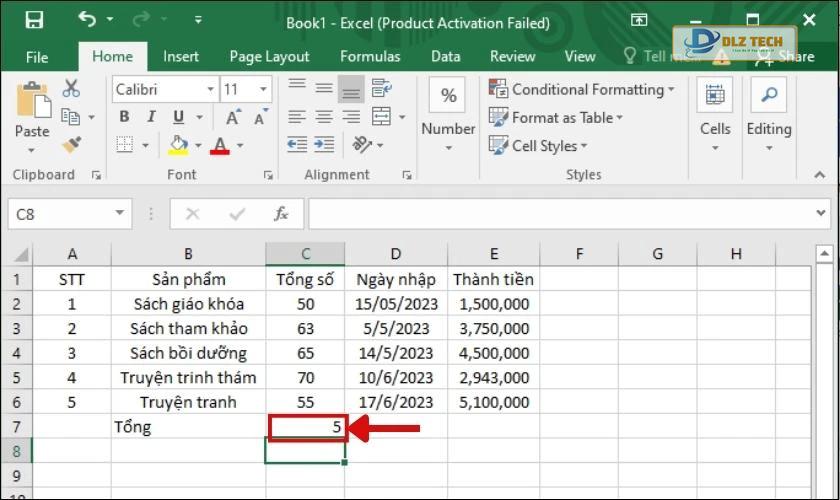
Task: Open the Cells group dropdown
Action: [715, 115]
